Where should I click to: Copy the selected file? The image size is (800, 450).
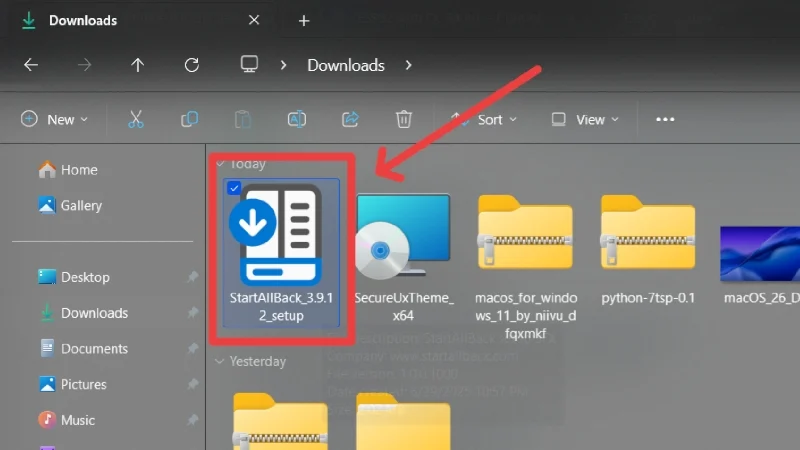click(x=189, y=119)
